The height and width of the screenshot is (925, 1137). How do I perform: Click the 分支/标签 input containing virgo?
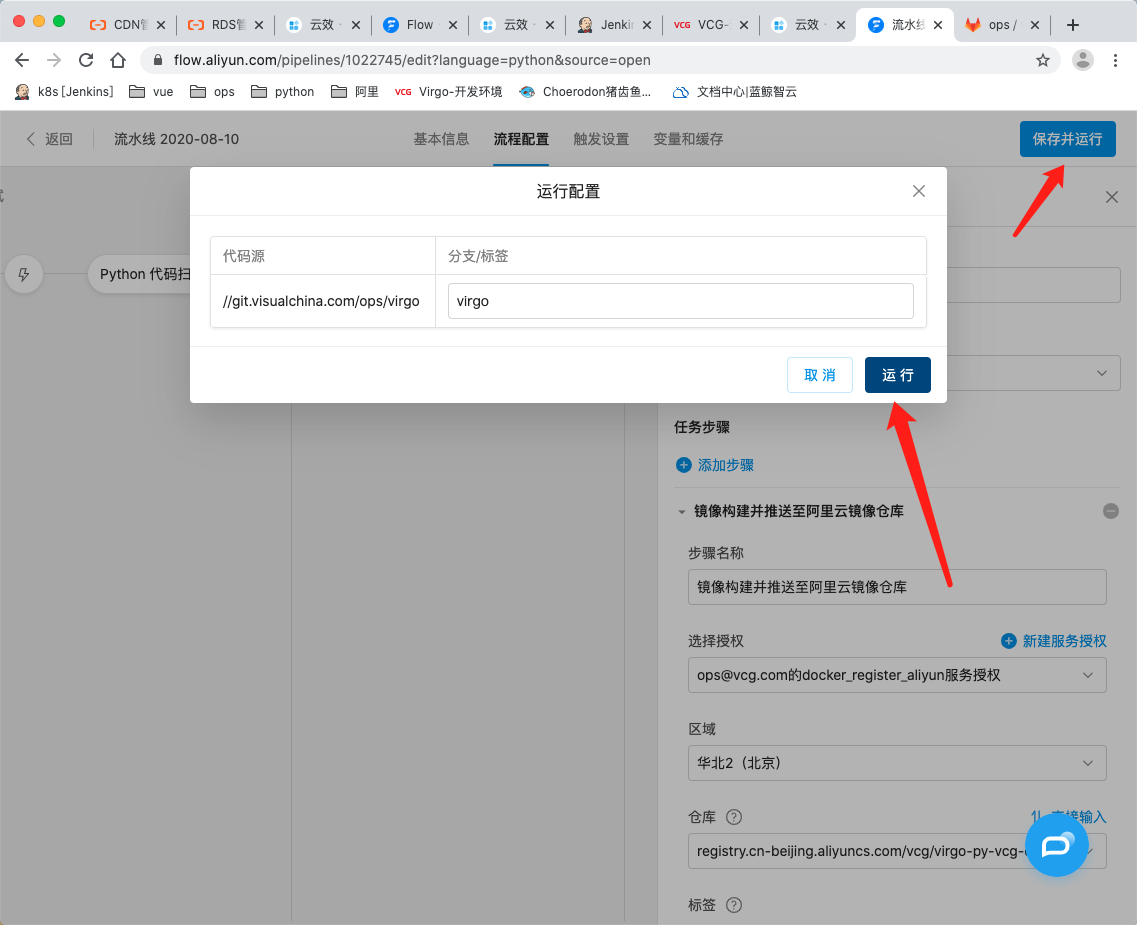tap(680, 301)
